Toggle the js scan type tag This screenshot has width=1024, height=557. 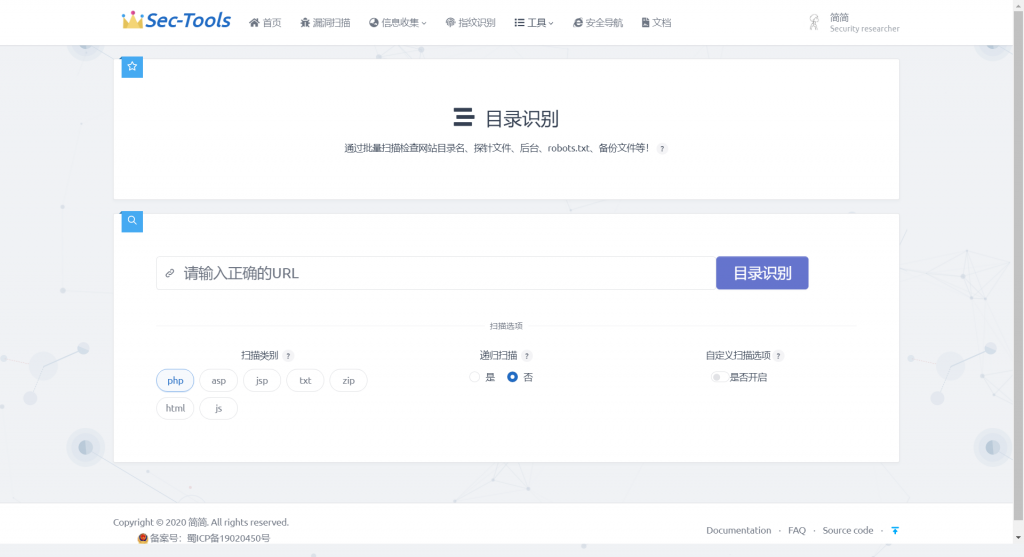[219, 408]
